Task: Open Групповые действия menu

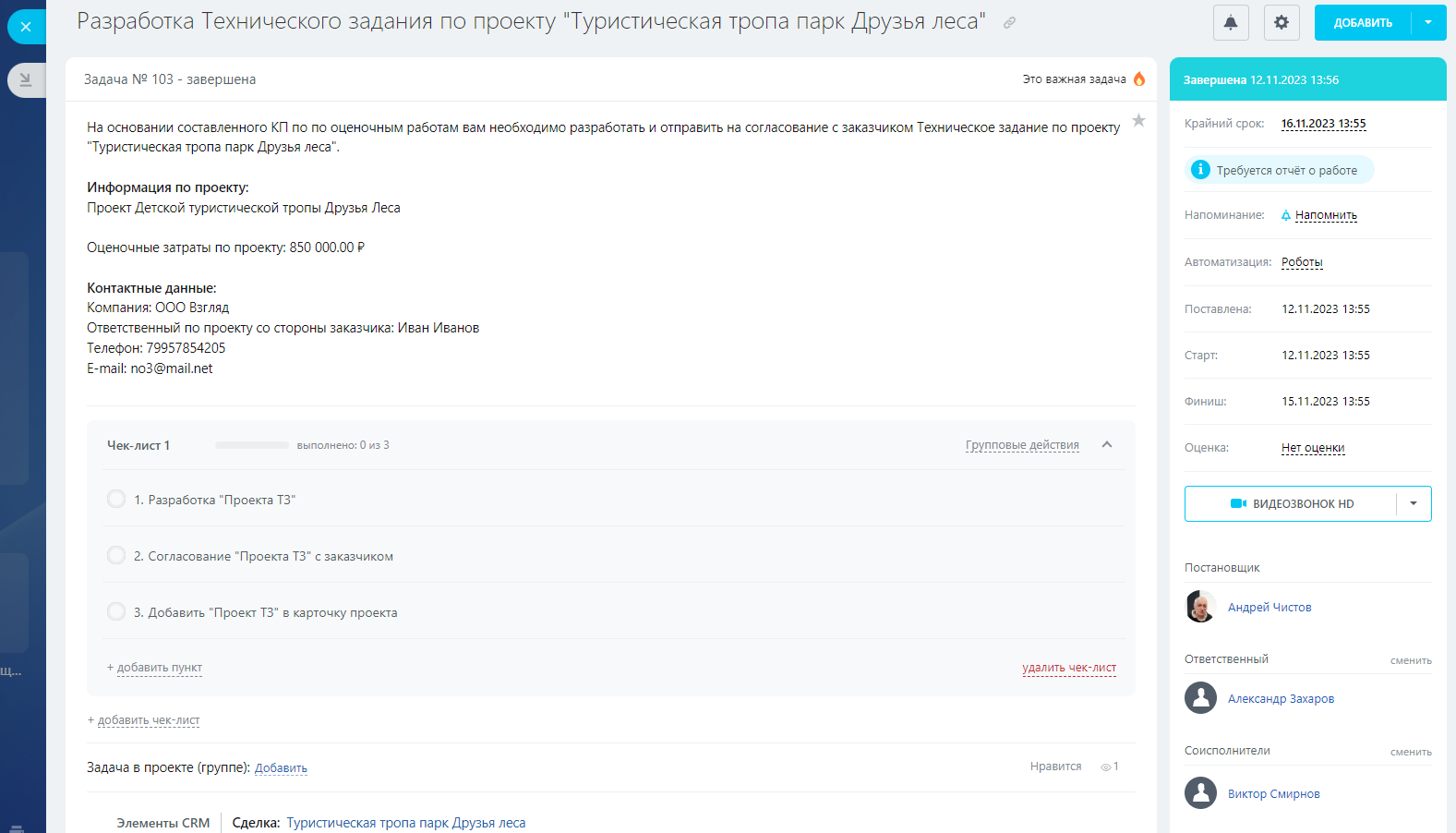Action: [x=1022, y=445]
